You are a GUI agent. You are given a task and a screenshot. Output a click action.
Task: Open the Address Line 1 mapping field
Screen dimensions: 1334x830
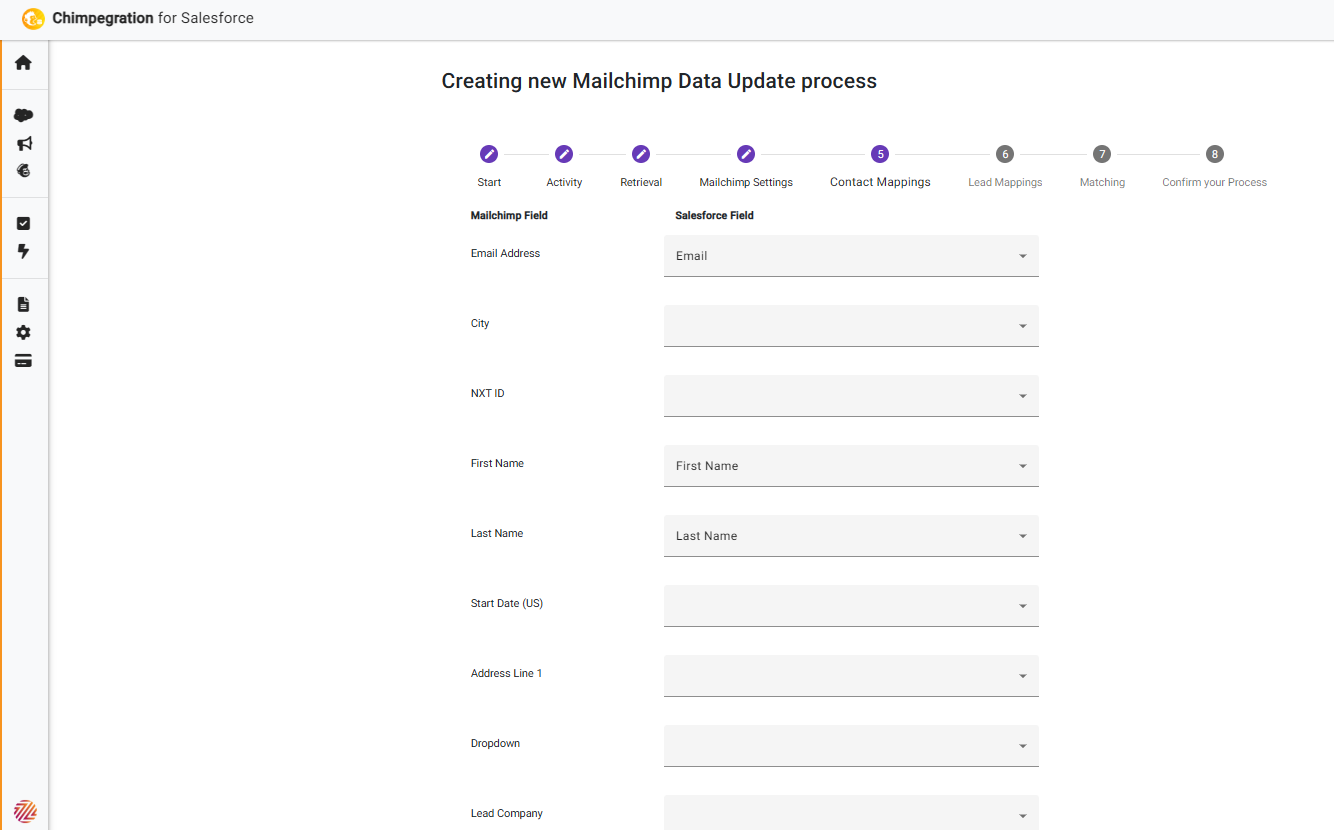pyautogui.click(x=850, y=676)
